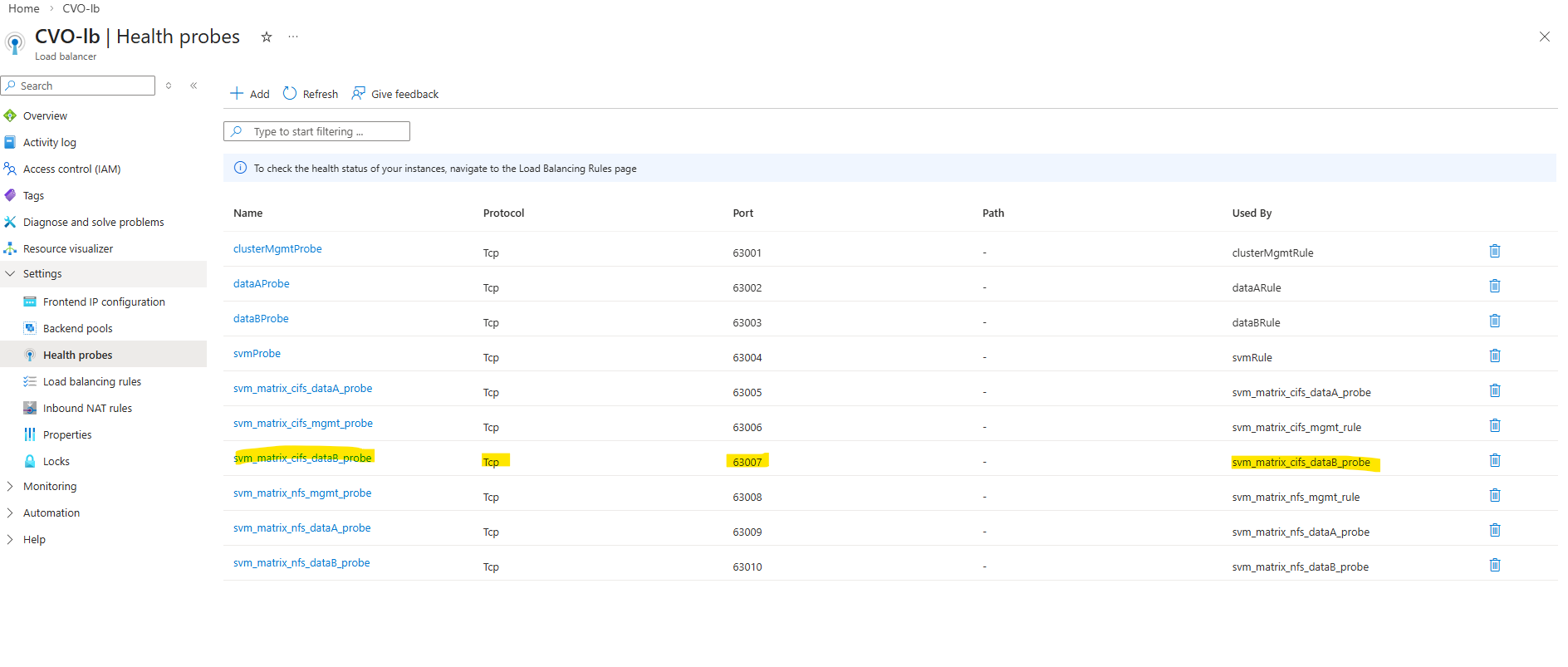Click Give feedback in the toolbar
The width and height of the screenshot is (1568, 667).
[395, 94]
